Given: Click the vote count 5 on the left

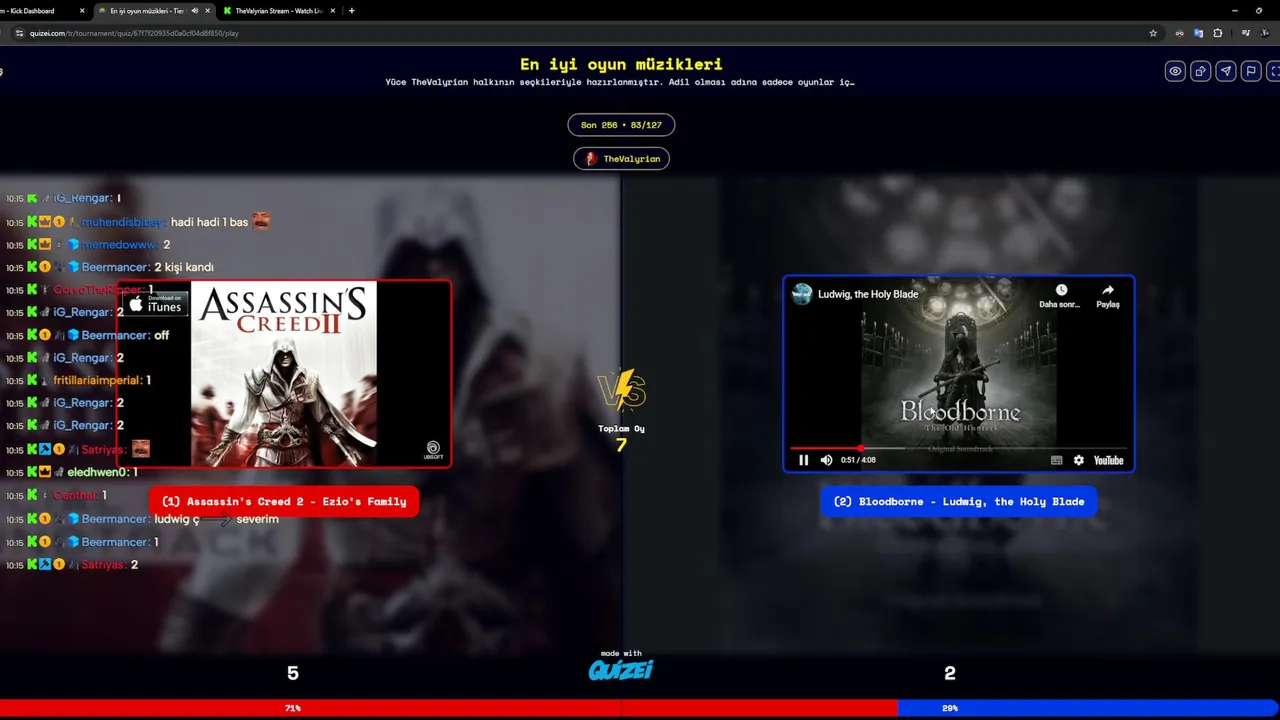Looking at the screenshot, I should (x=293, y=674).
